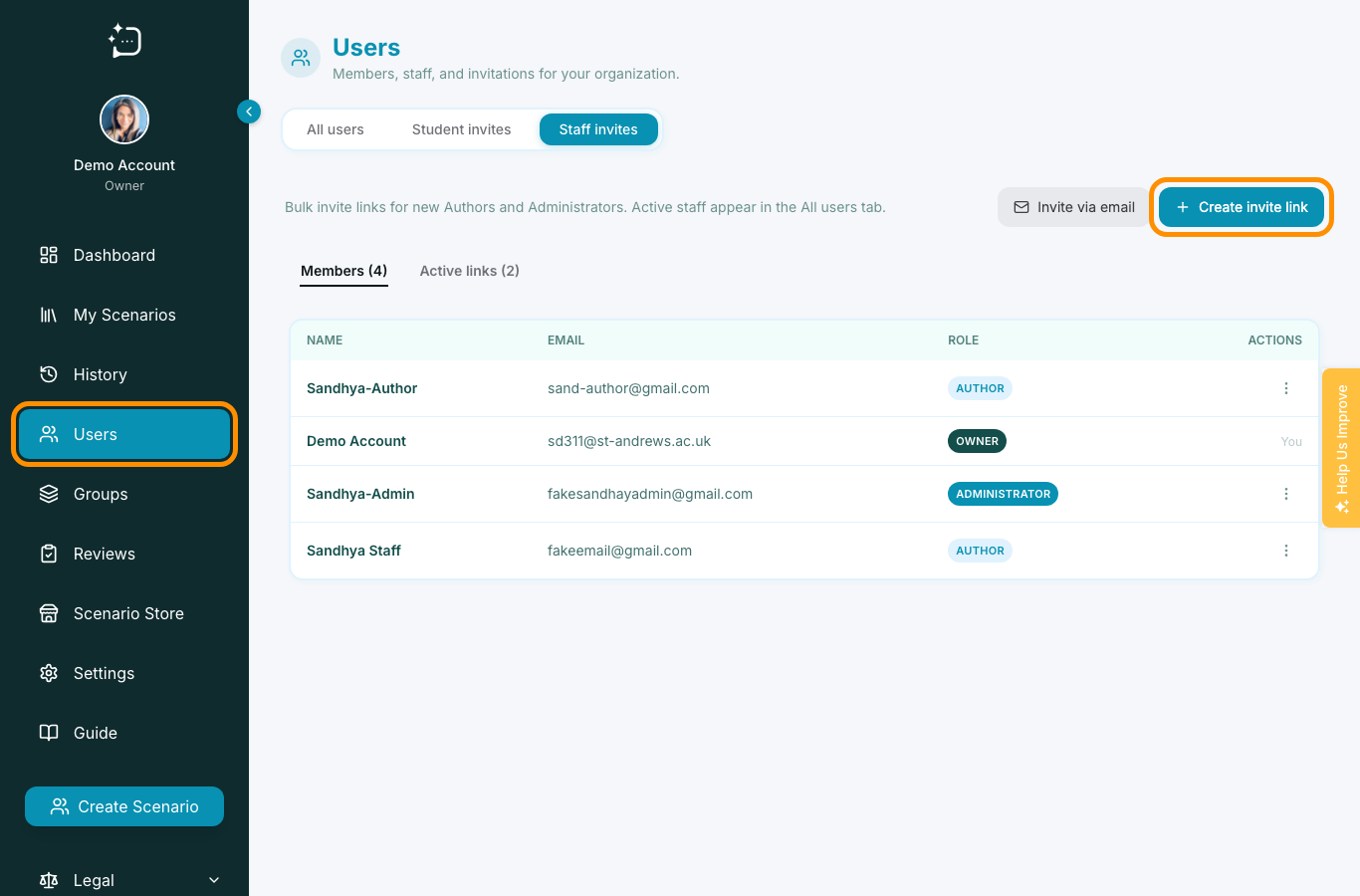Image resolution: width=1360 pixels, height=896 pixels.
Task: Open the Reviews section
Action: tap(124, 554)
